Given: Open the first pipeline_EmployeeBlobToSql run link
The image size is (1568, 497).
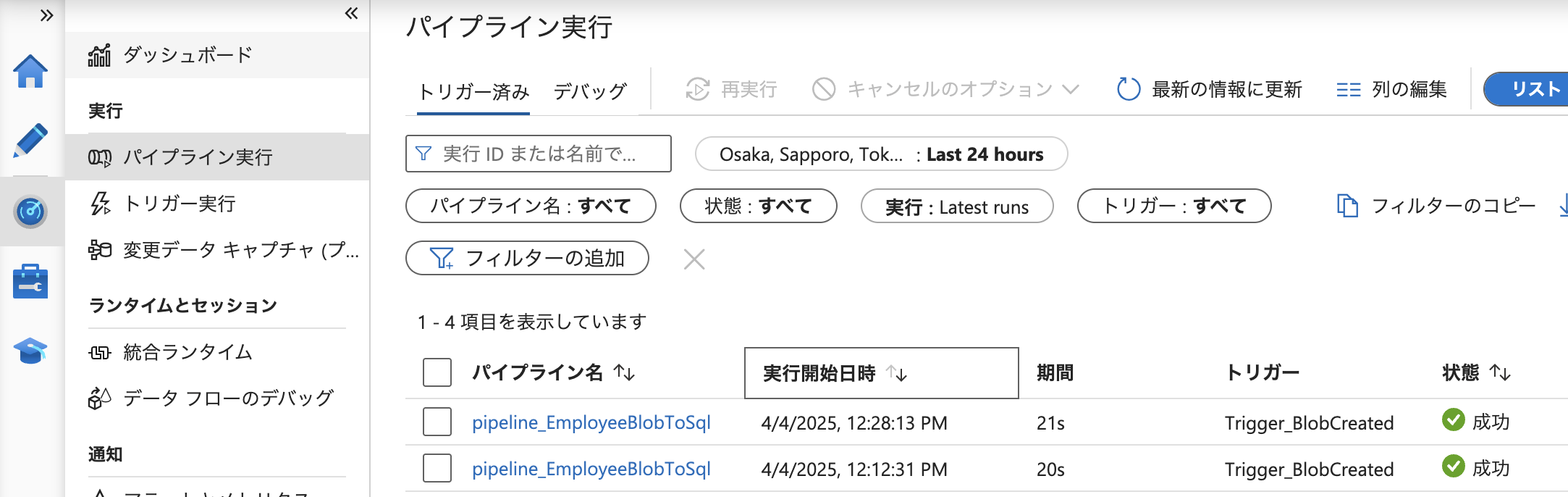Looking at the screenshot, I should [592, 422].
